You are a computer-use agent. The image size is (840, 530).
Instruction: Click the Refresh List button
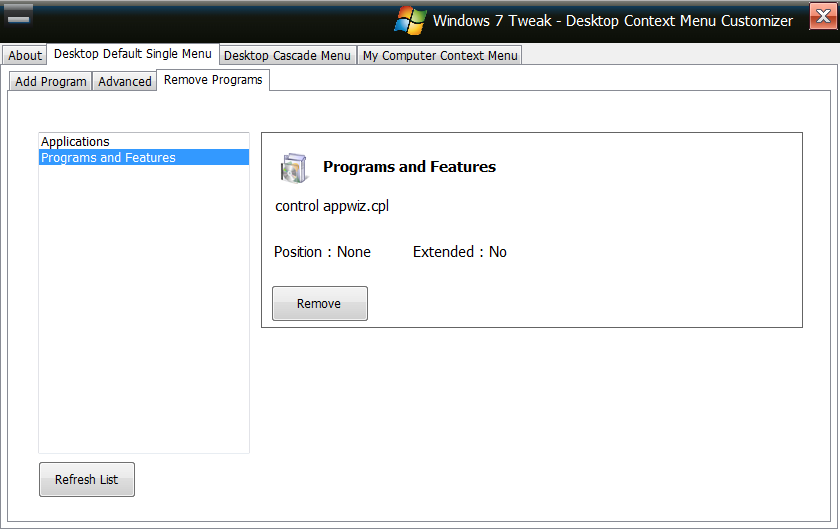[87, 479]
